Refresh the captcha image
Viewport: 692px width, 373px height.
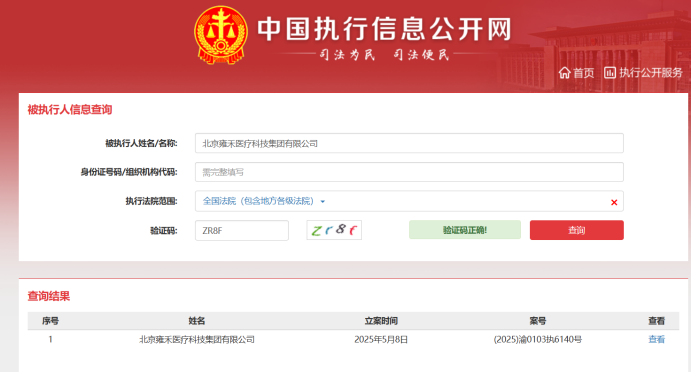click(x=334, y=230)
